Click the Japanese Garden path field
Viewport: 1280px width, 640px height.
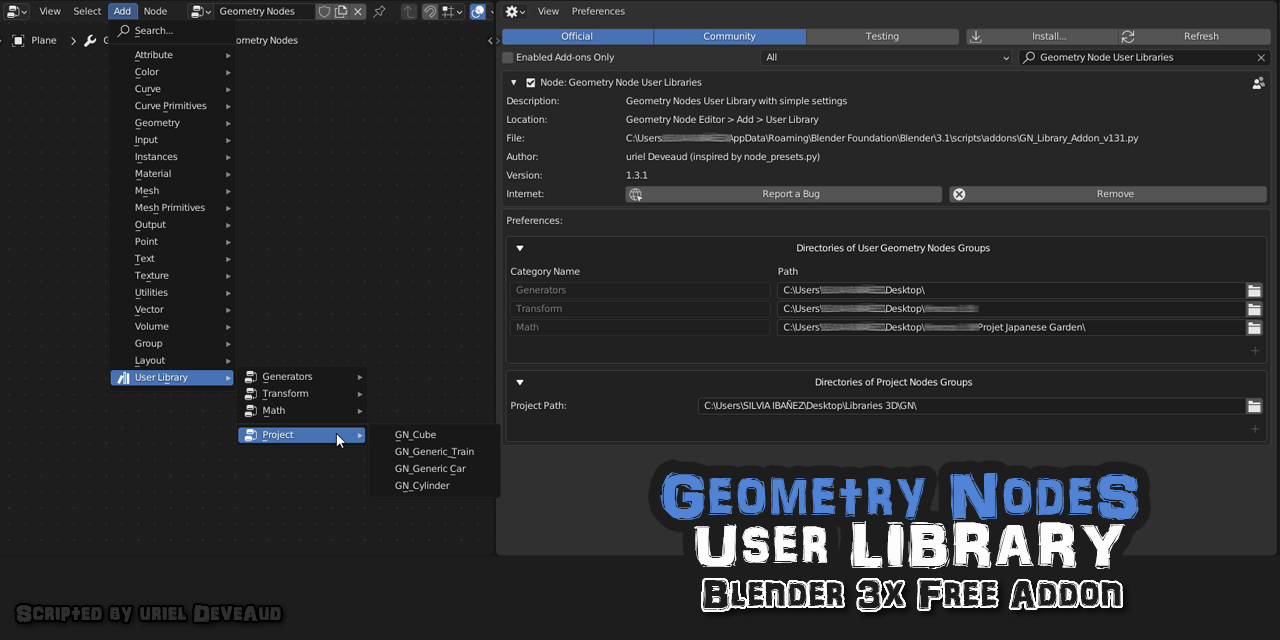coord(1011,327)
